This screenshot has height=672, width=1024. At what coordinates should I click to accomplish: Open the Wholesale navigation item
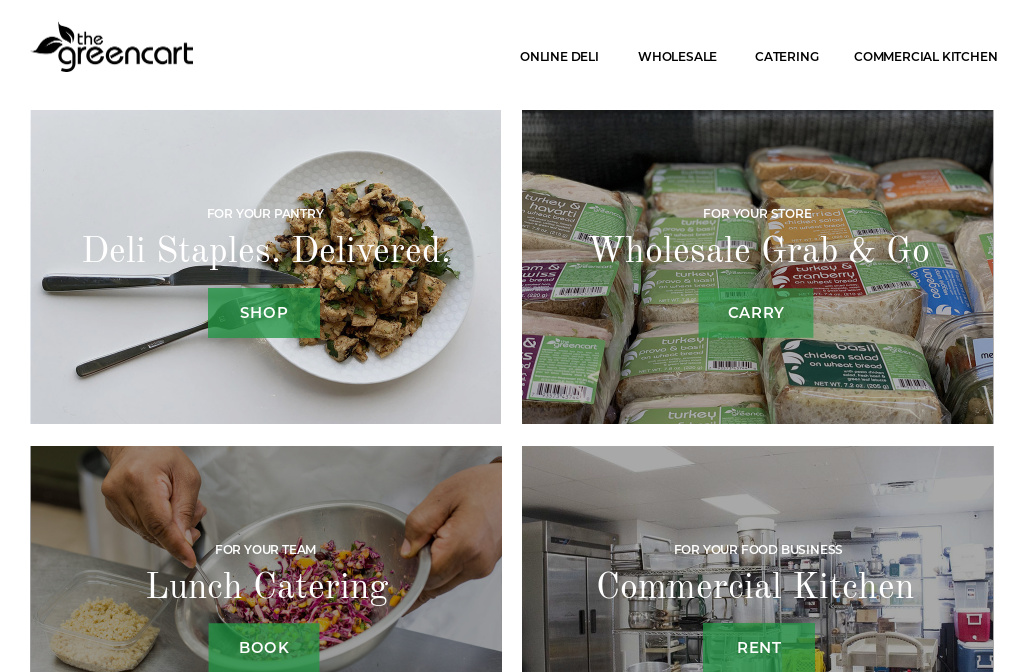click(x=677, y=57)
